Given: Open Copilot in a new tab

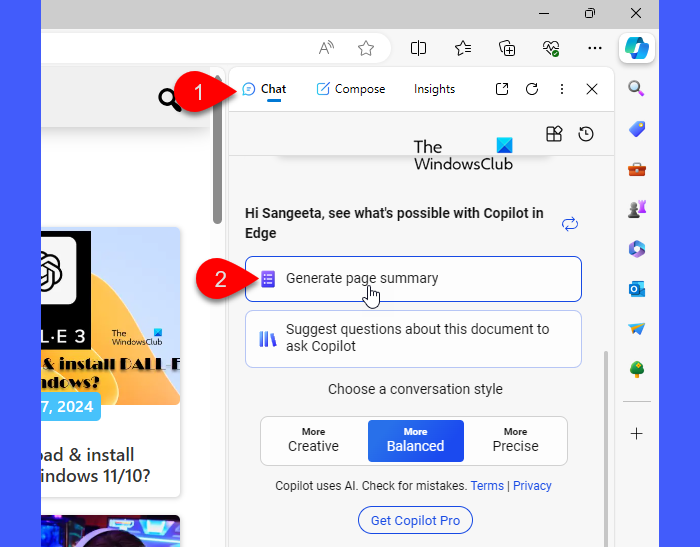Looking at the screenshot, I should [502, 89].
